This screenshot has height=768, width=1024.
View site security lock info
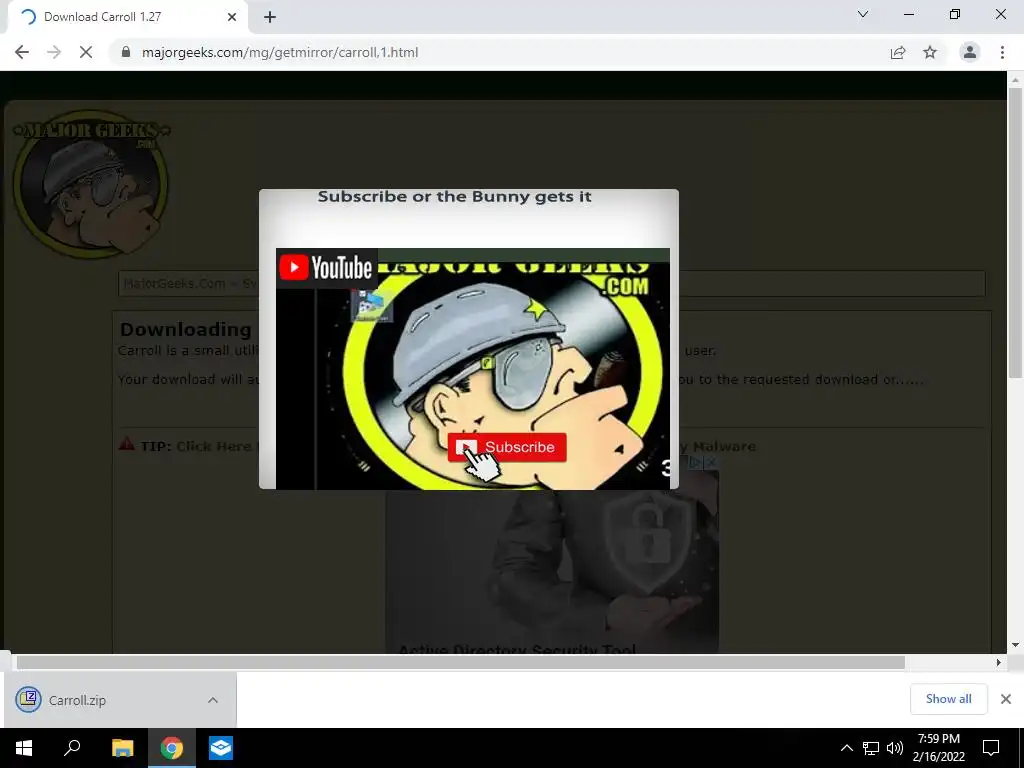click(126, 52)
